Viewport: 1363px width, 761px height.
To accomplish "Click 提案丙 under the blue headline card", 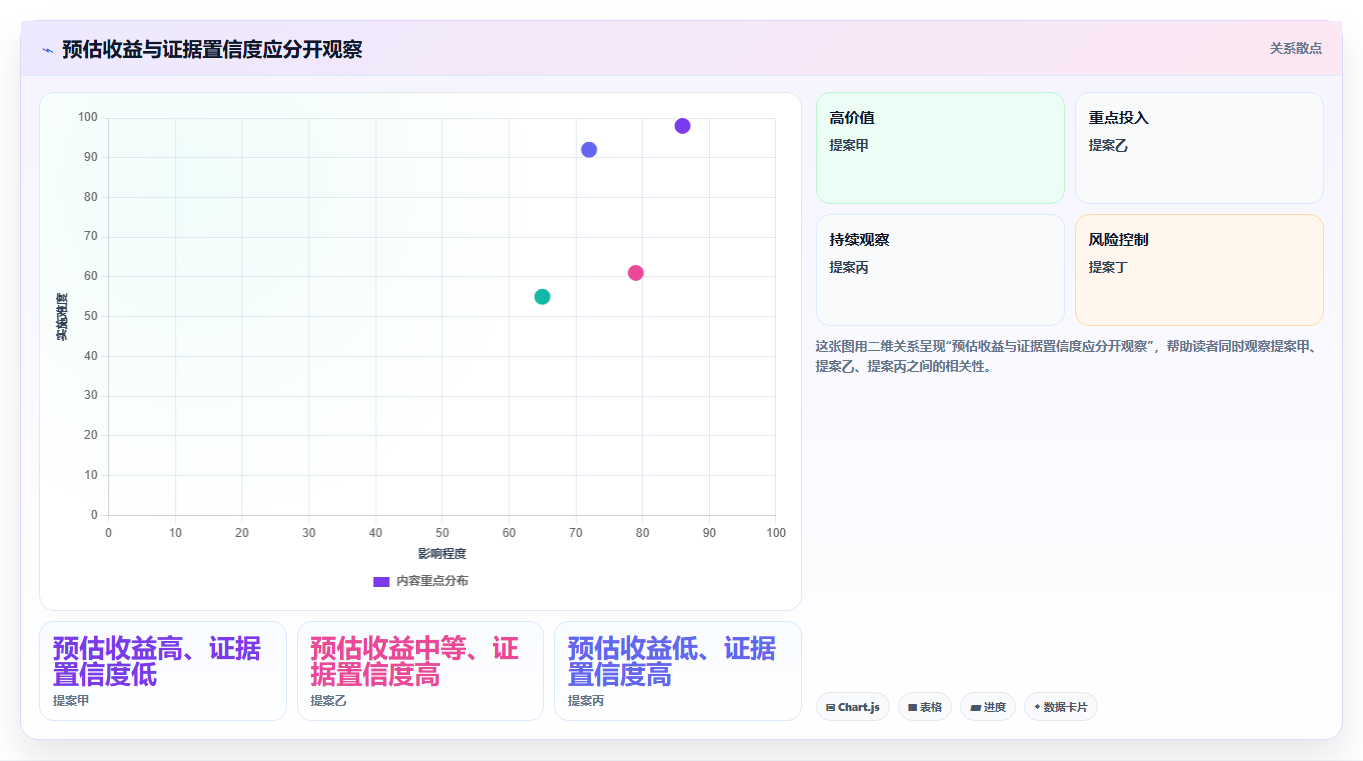I will coord(586,701).
